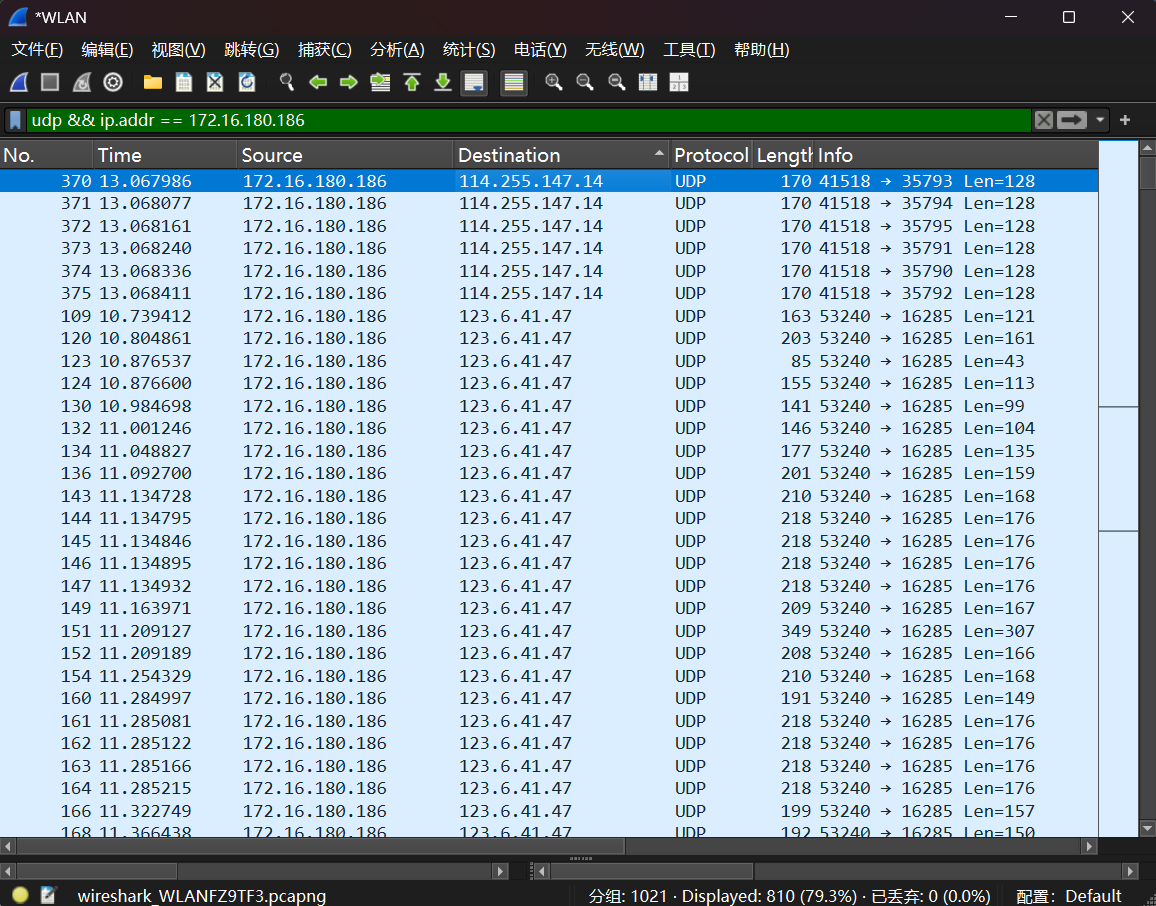Click the packet list horizontal scrollbar
The height and width of the screenshot is (906, 1156).
click(x=549, y=846)
